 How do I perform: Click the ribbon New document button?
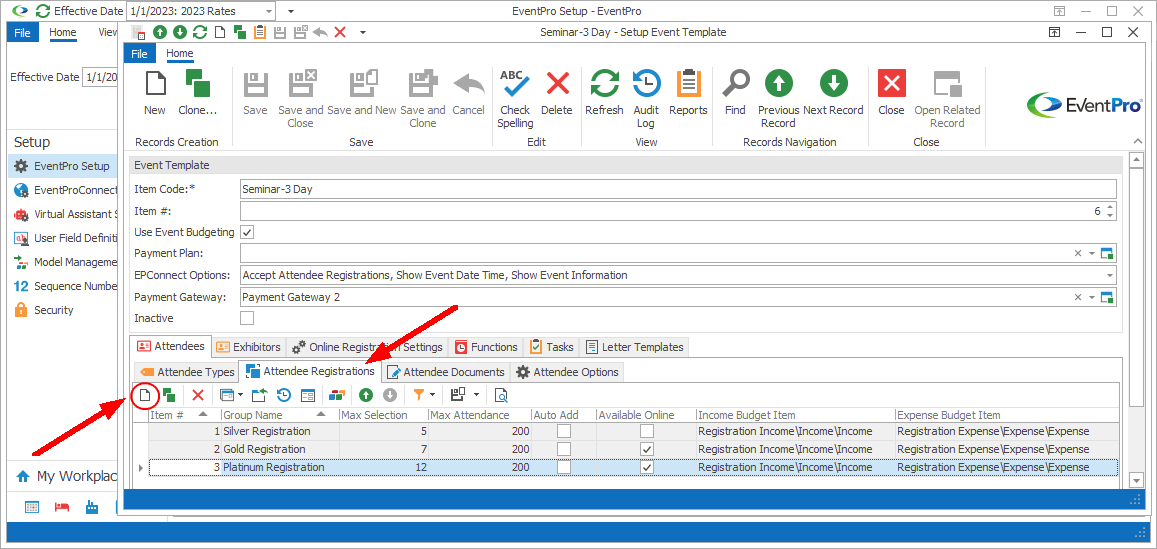tap(155, 93)
